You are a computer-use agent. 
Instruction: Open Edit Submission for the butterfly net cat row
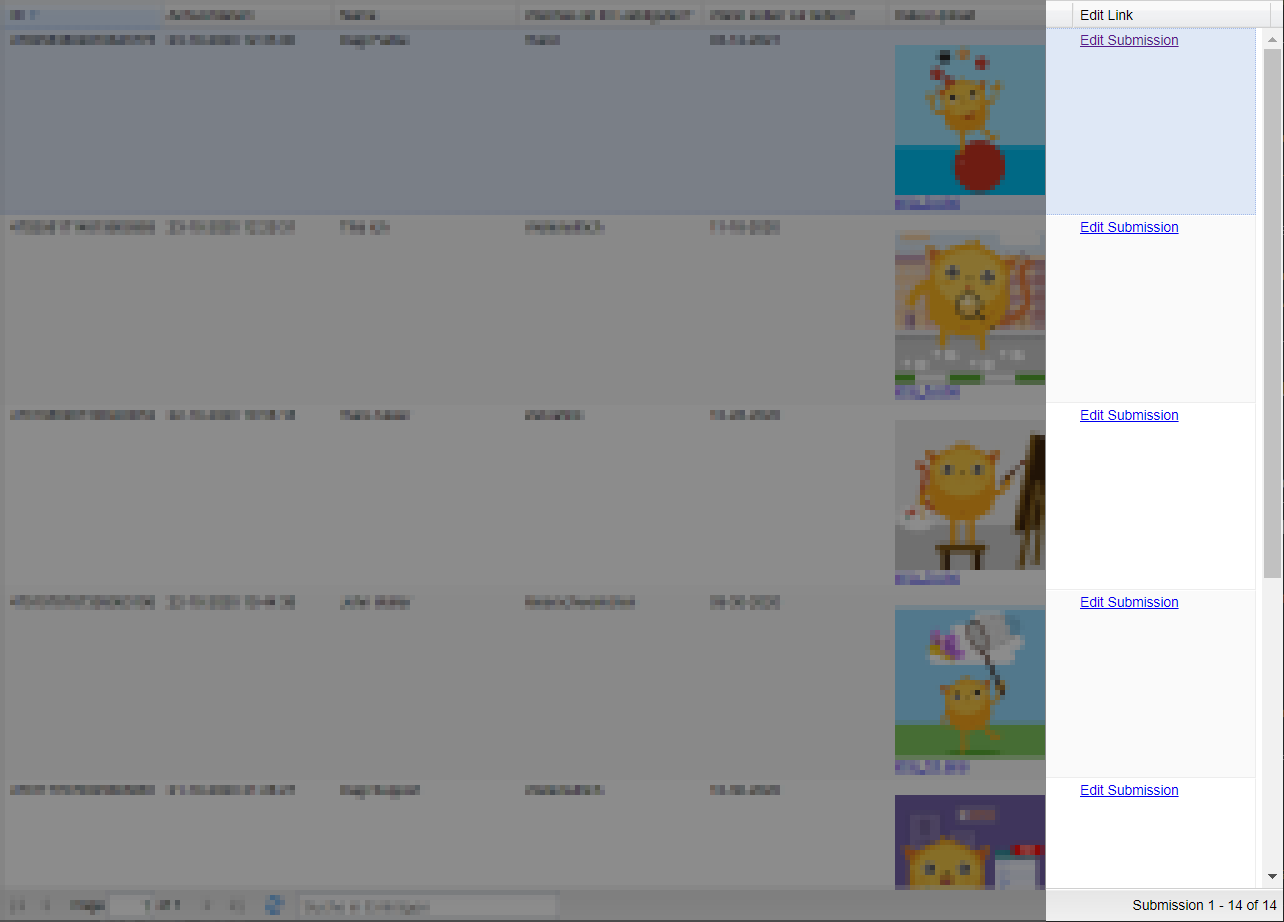1129,603
